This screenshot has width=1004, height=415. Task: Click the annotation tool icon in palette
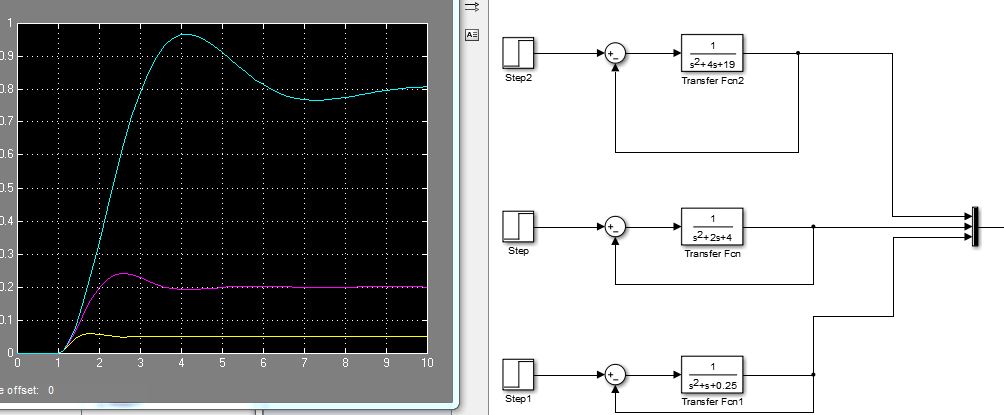(472, 35)
